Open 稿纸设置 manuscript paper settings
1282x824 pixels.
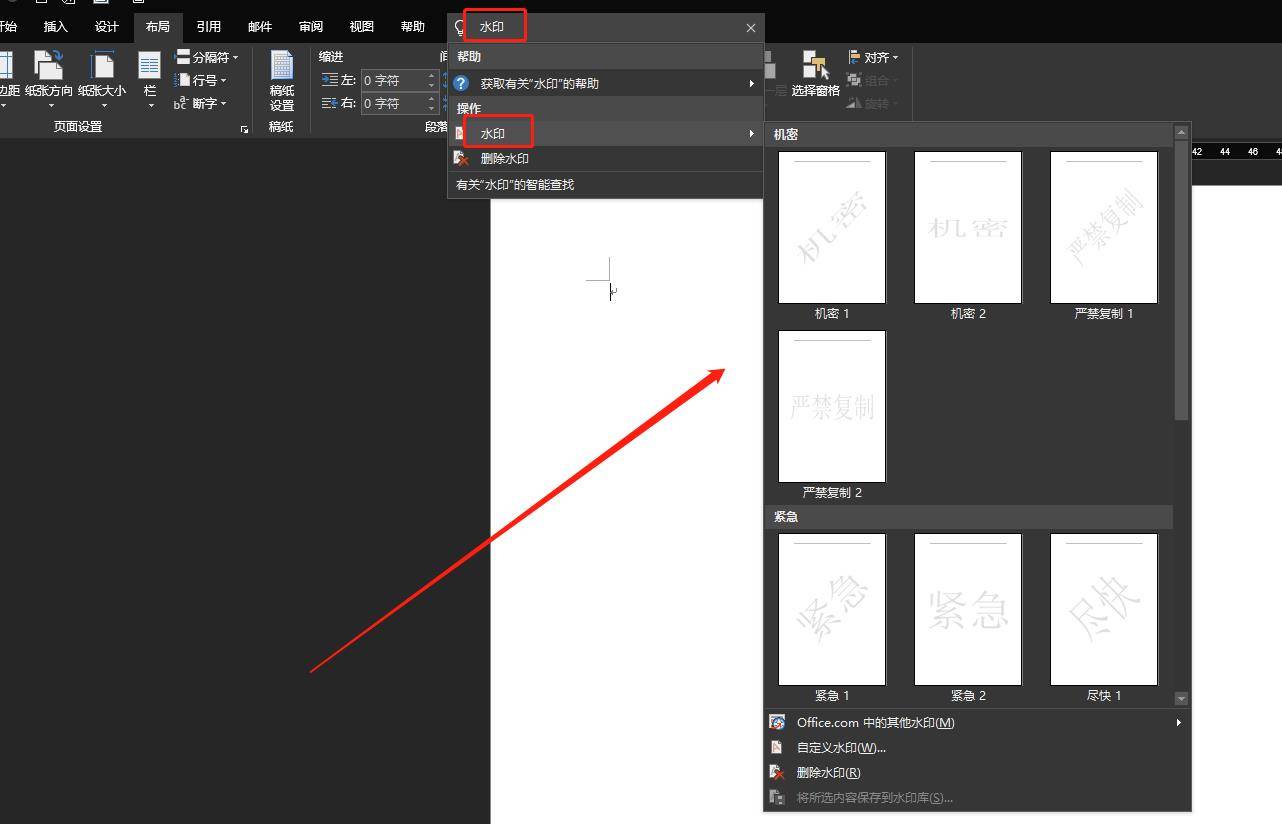tap(281, 80)
